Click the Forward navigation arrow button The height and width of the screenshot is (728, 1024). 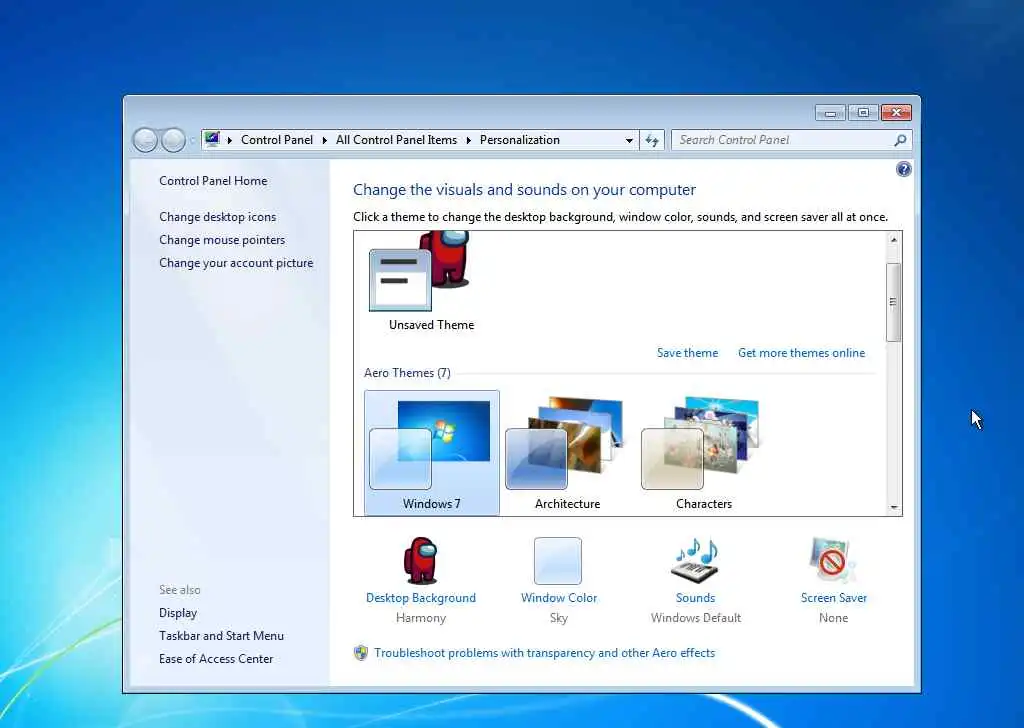point(173,140)
